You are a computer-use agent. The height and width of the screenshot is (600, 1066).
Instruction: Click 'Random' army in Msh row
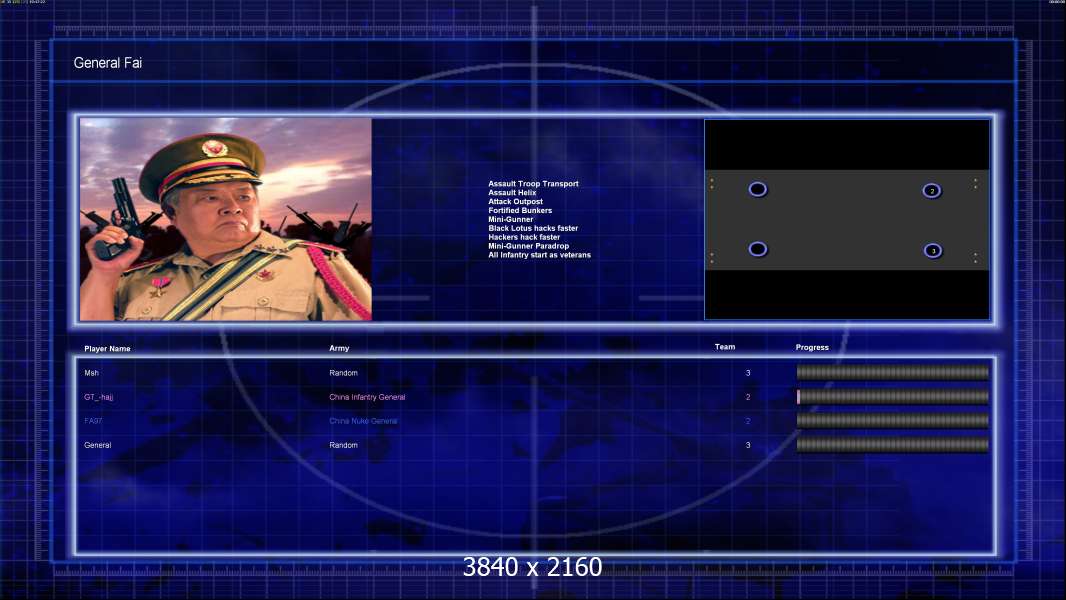point(343,373)
